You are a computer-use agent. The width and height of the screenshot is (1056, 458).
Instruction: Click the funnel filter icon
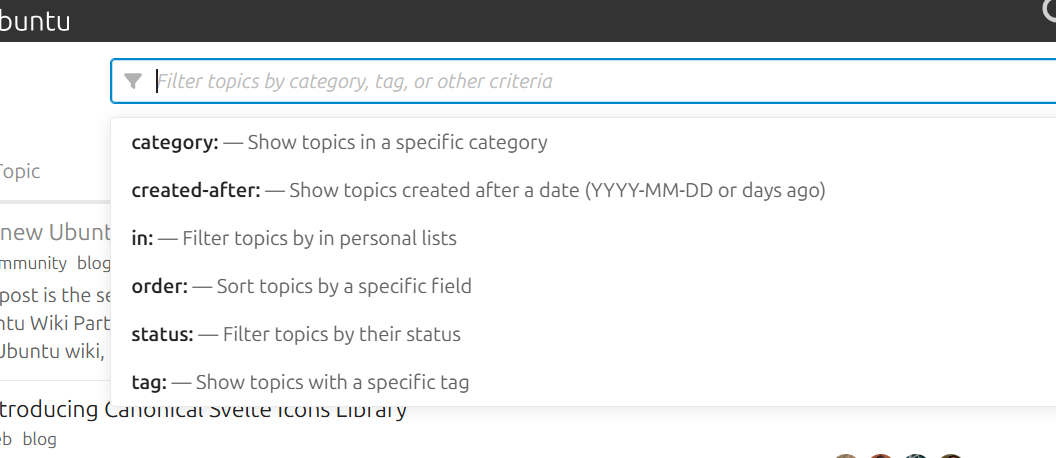pos(133,81)
